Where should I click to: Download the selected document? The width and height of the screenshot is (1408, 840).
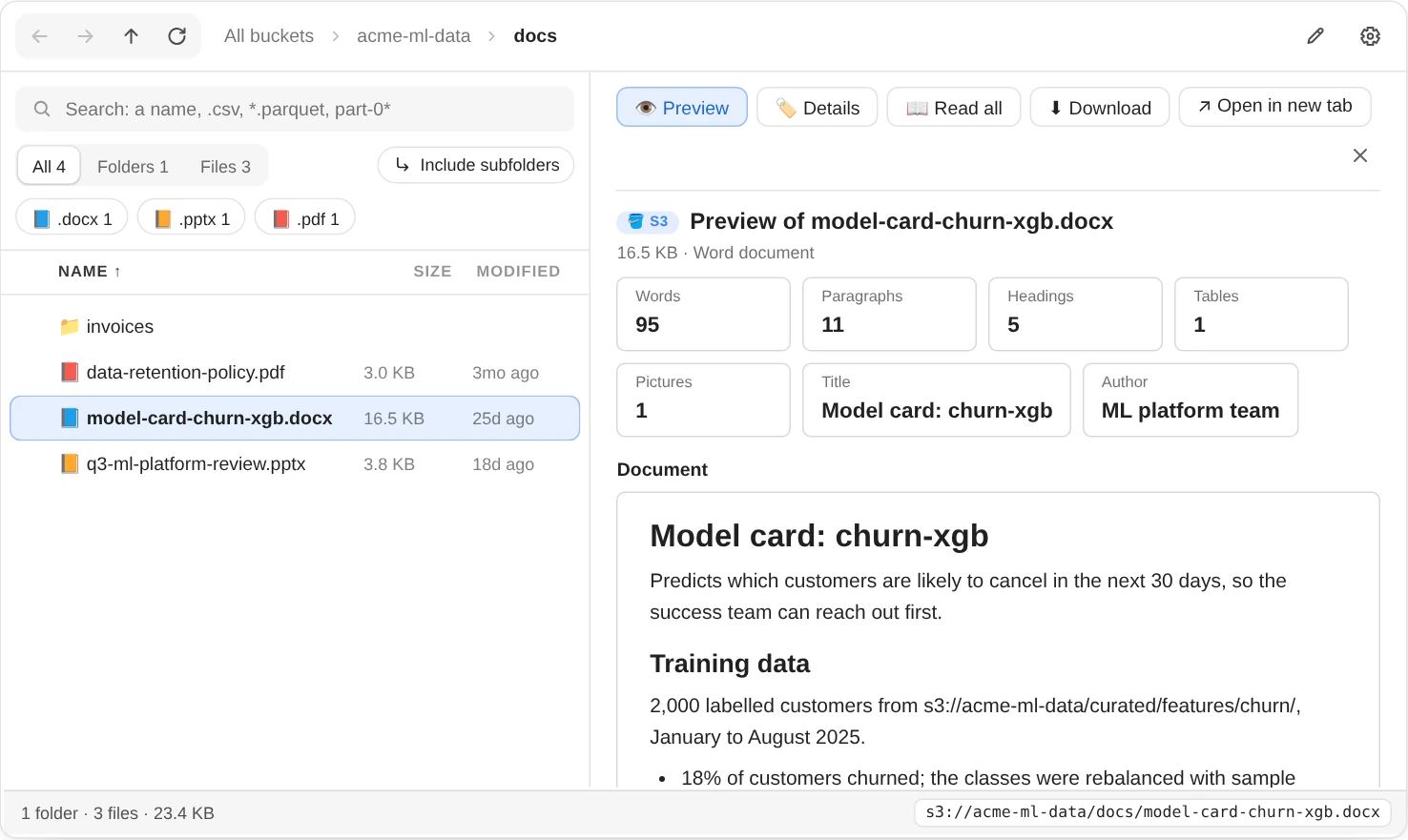tap(1100, 108)
